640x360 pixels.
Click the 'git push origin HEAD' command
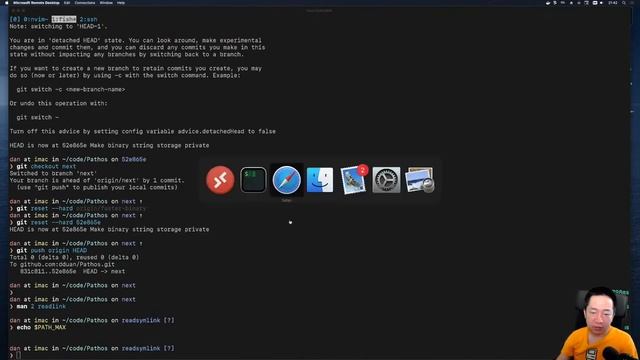51,251
